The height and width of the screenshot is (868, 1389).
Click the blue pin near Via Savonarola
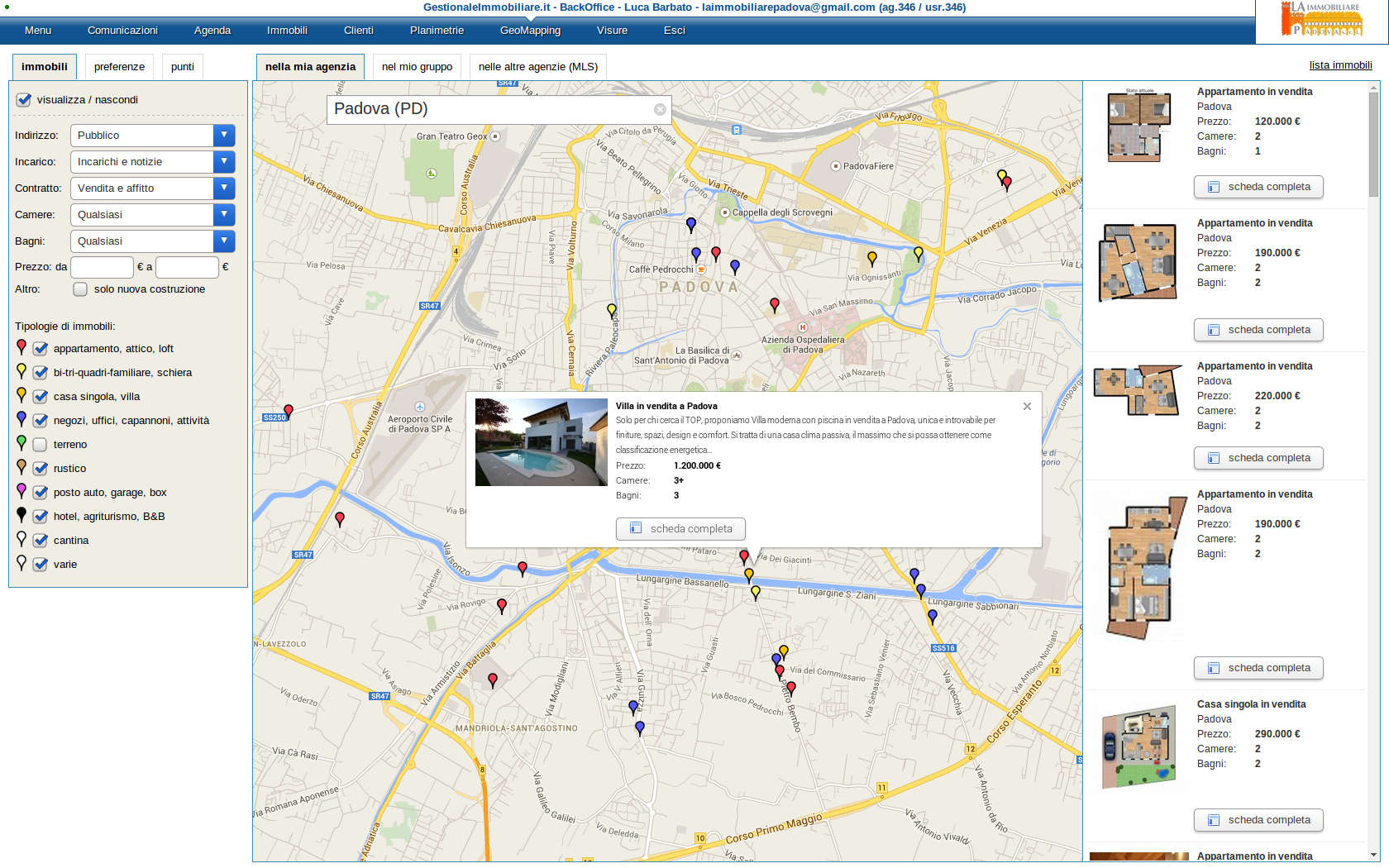[x=691, y=223]
